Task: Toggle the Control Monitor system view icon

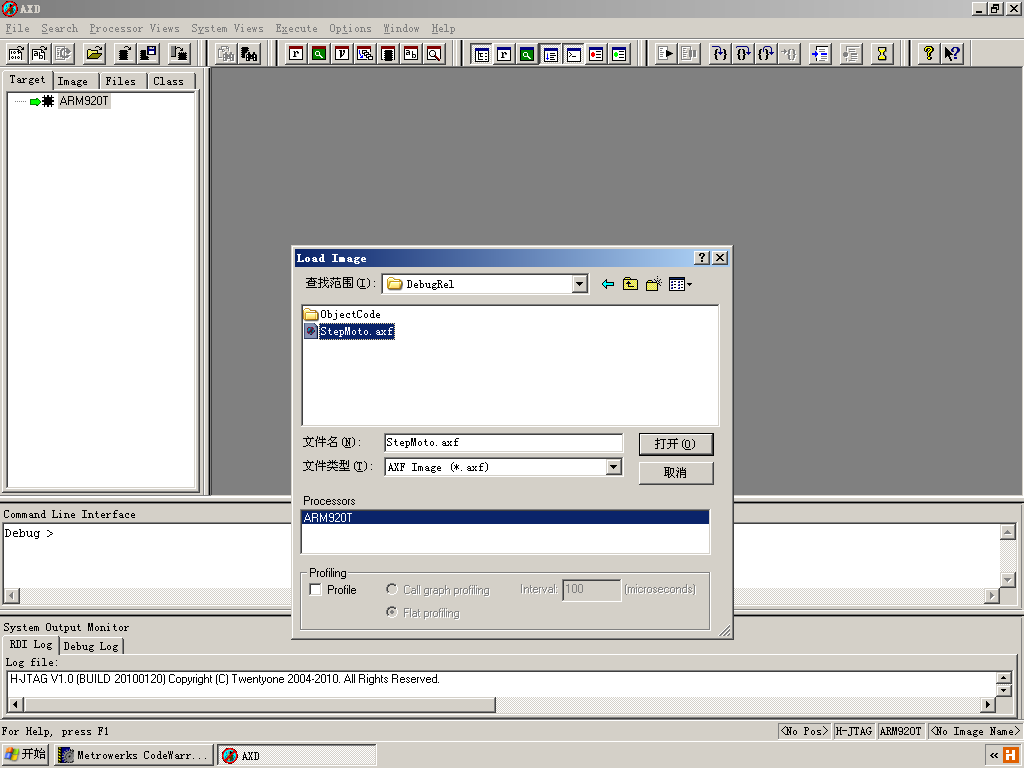Action: (x=481, y=54)
